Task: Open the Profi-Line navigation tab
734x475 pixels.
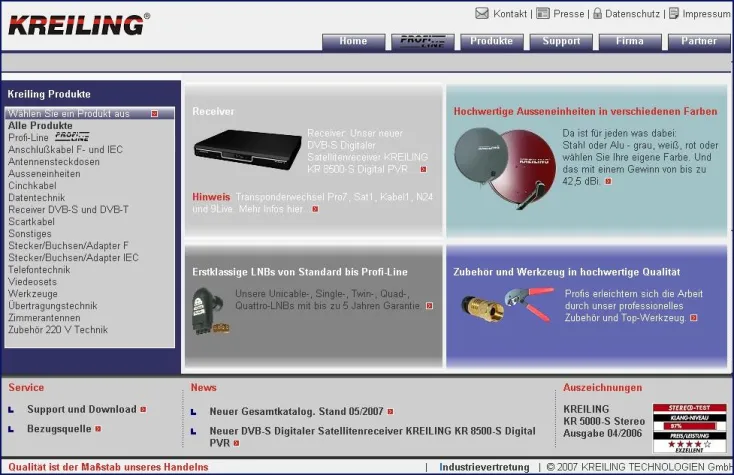Action: 422,41
